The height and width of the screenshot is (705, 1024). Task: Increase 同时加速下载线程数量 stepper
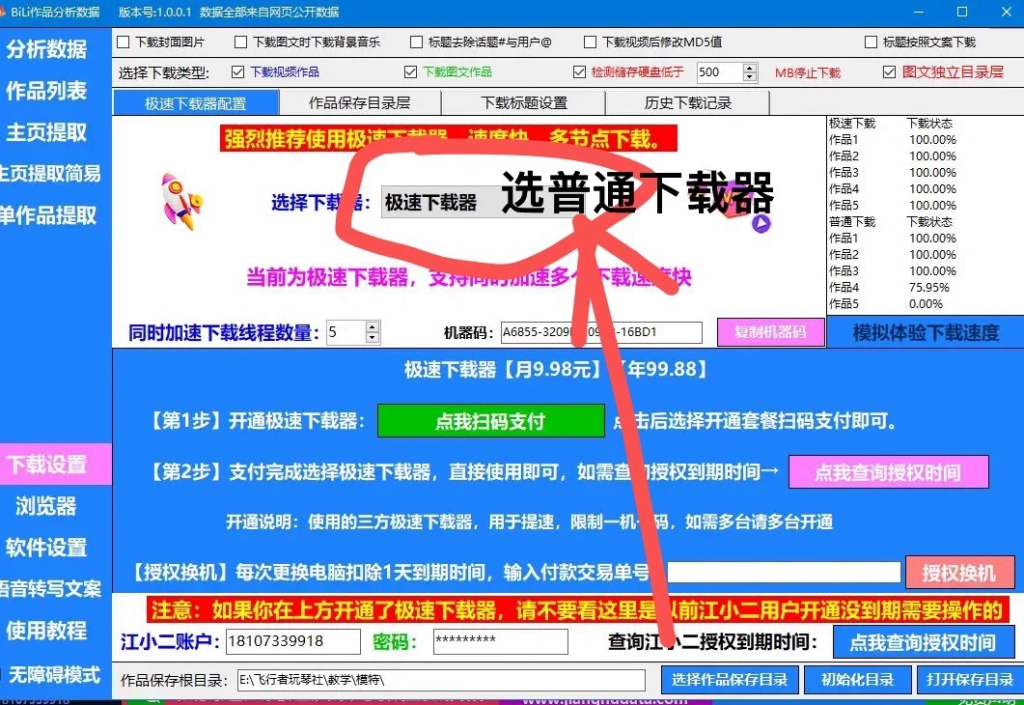[x=372, y=326]
